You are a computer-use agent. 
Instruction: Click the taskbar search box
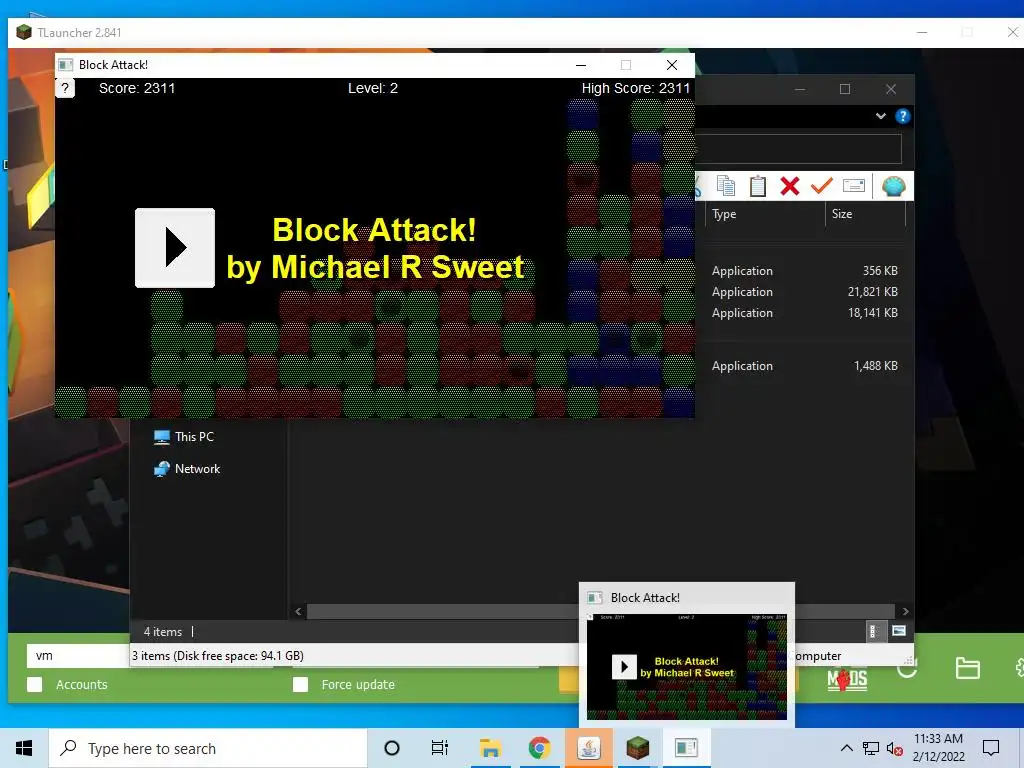tap(208, 748)
